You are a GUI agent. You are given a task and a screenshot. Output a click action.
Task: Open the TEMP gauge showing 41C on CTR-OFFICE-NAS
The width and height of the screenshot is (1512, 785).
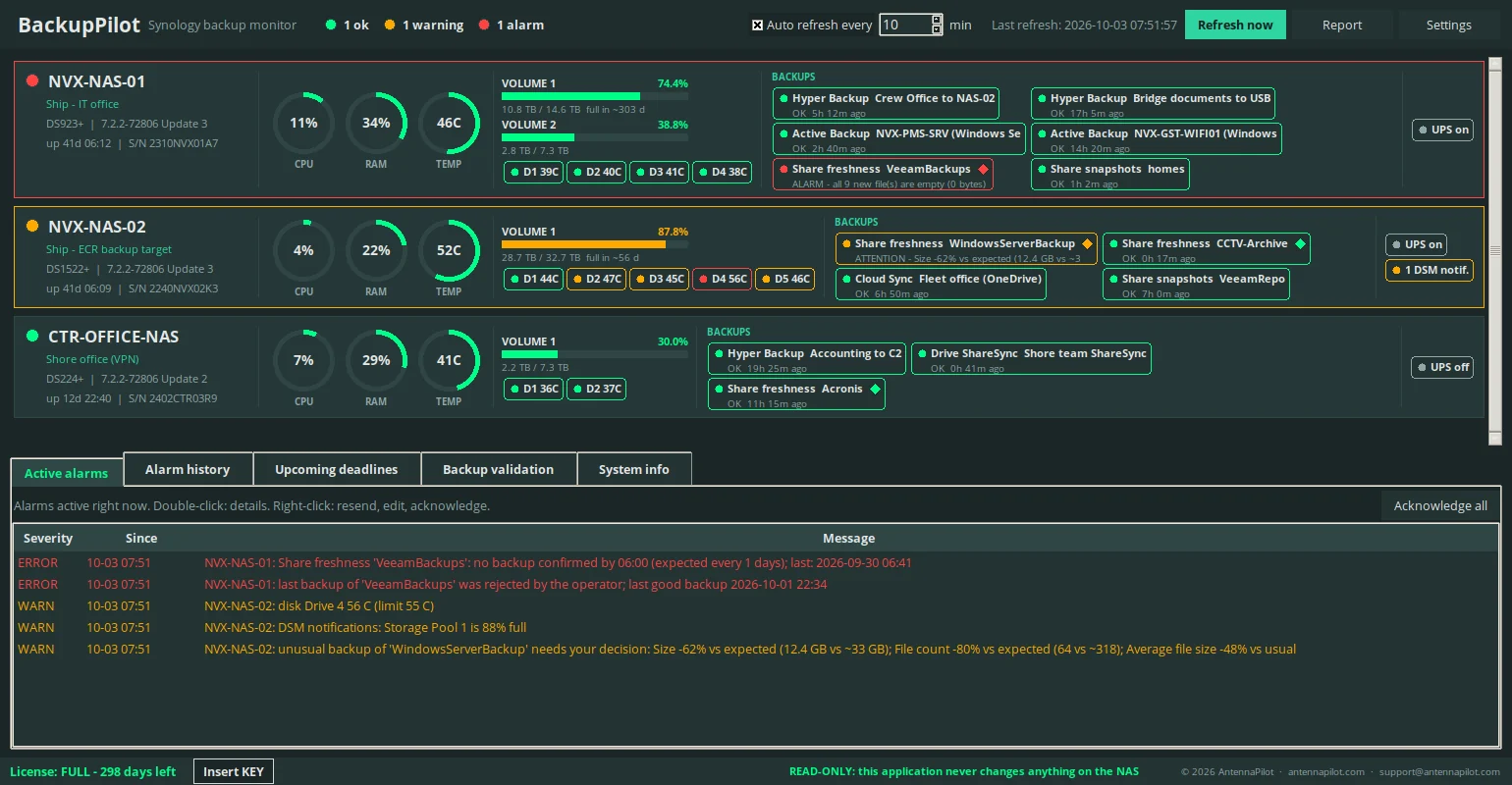click(x=449, y=360)
